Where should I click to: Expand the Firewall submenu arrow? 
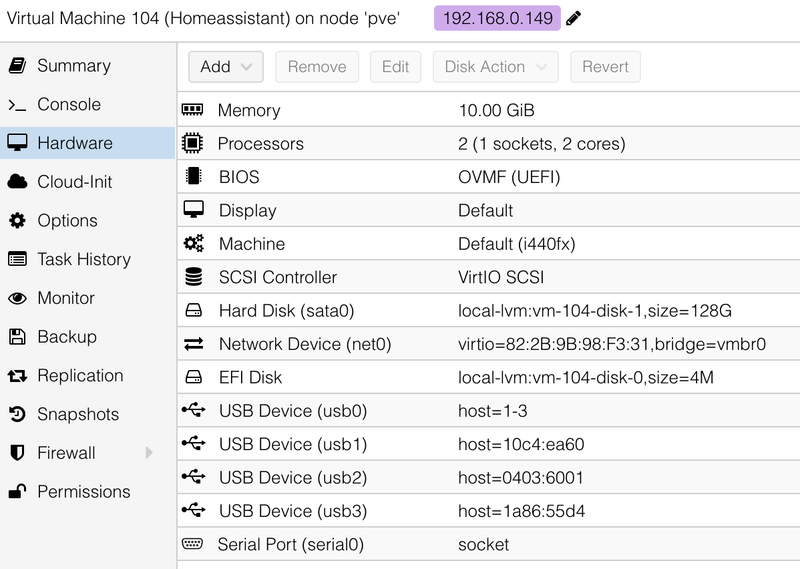tap(149, 453)
